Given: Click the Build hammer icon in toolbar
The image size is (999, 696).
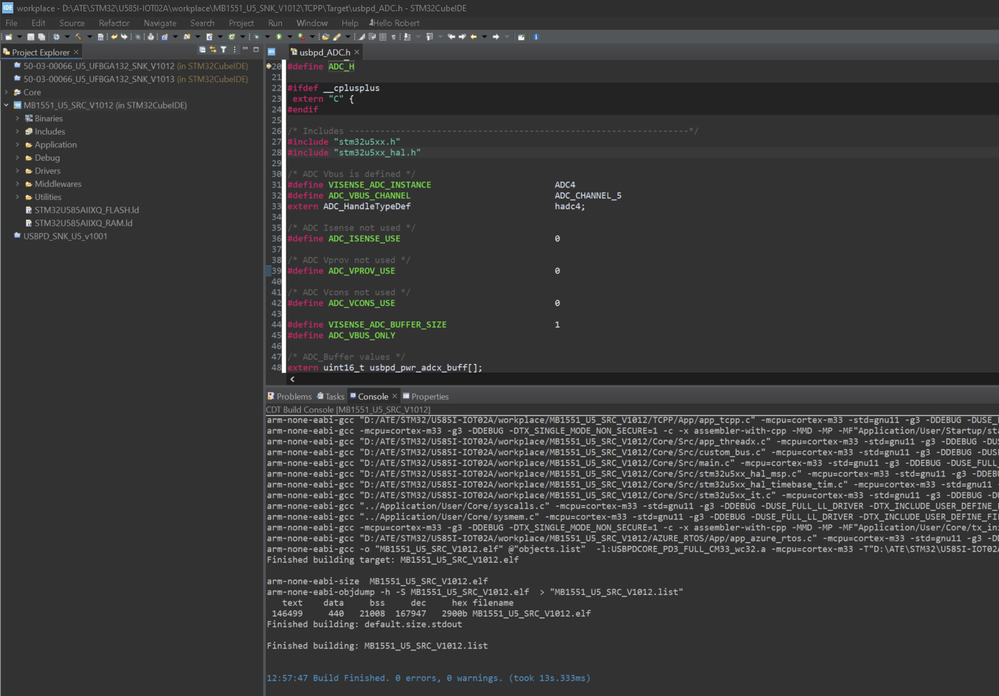Looking at the screenshot, I should click(x=78, y=37).
